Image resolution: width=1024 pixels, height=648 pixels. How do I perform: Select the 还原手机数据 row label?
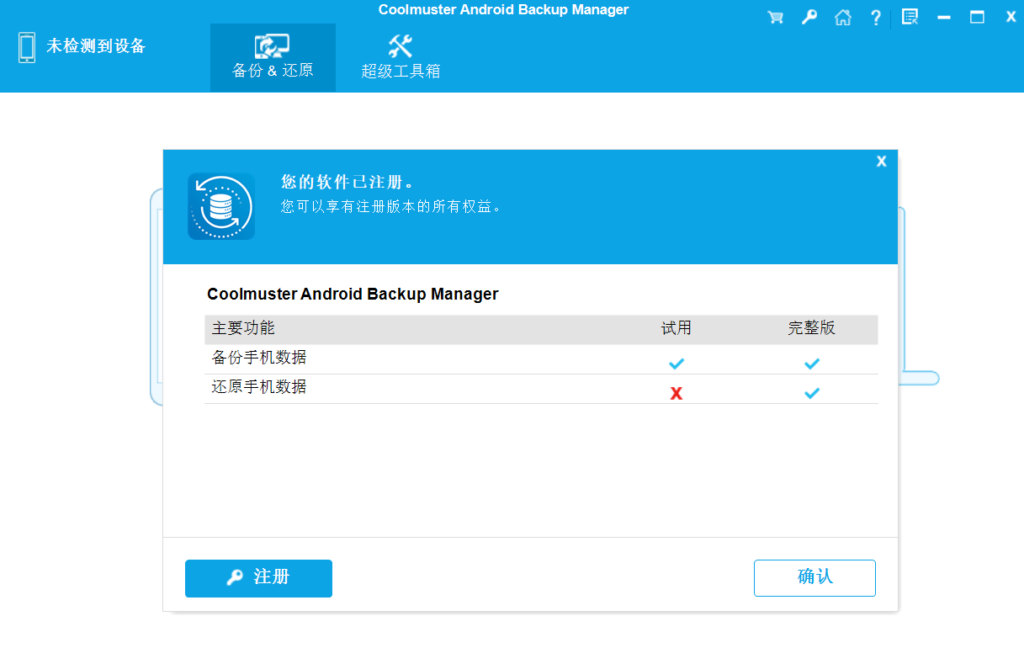click(x=259, y=387)
